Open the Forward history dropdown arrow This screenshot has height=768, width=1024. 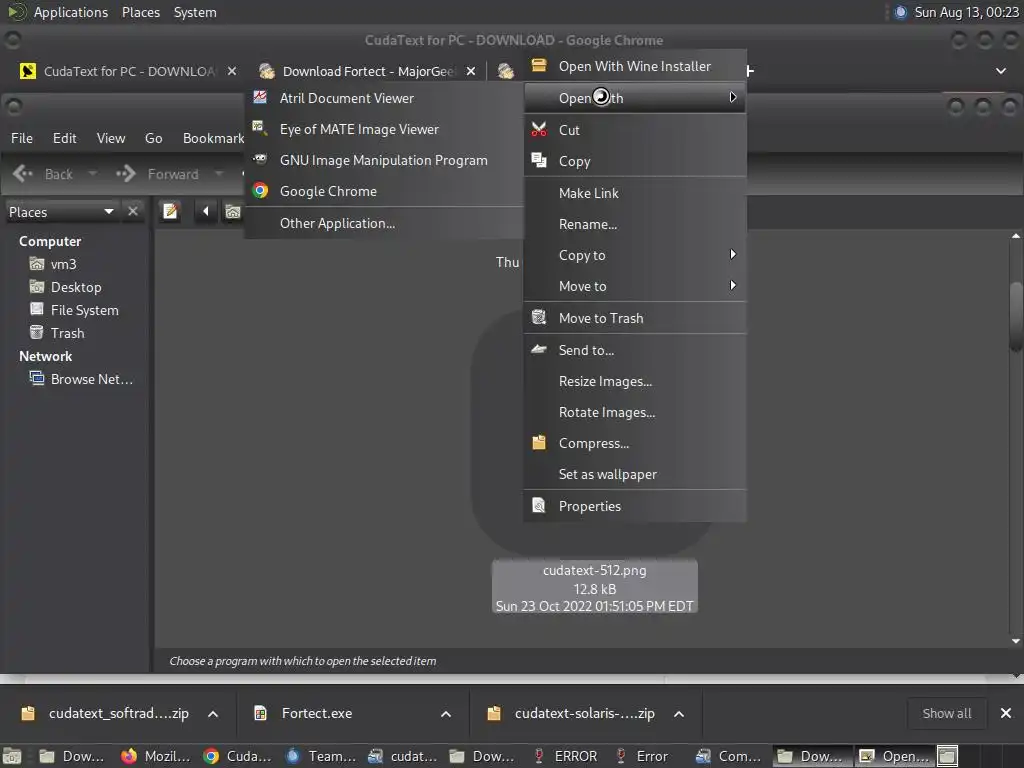click(219, 174)
